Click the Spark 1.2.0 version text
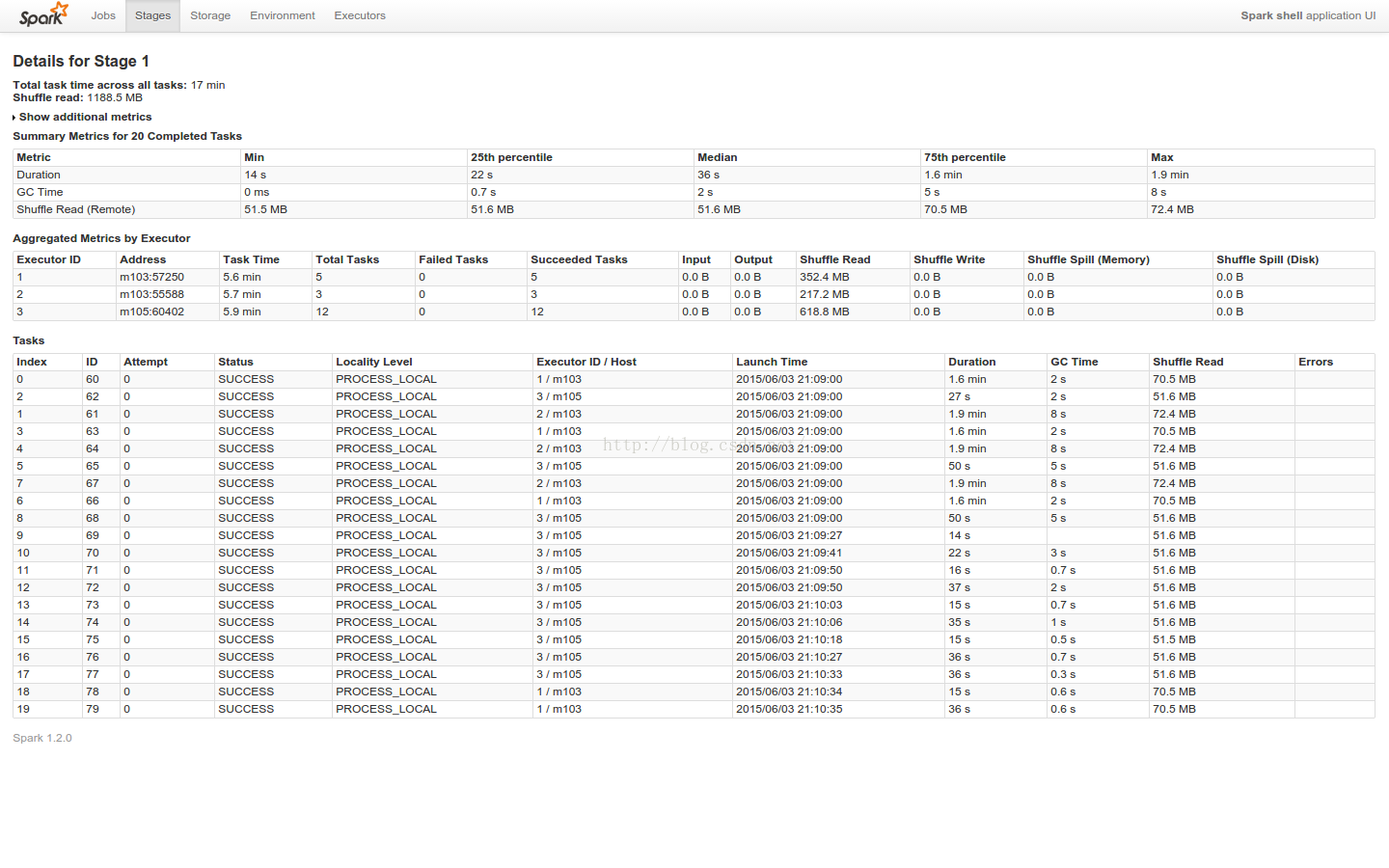This screenshot has height=868, width=1389. click(42, 738)
